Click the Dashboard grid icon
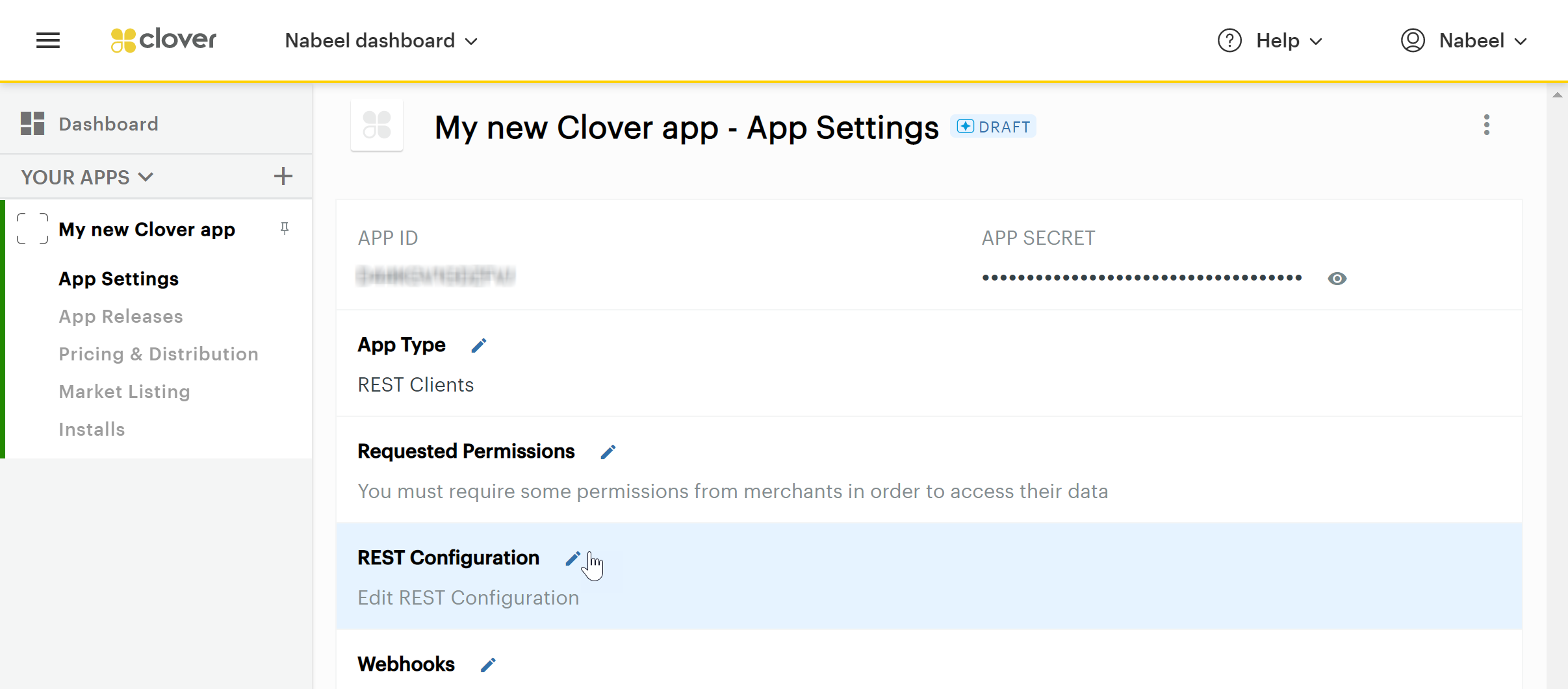The image size is (1568, 689). point(32,123)
